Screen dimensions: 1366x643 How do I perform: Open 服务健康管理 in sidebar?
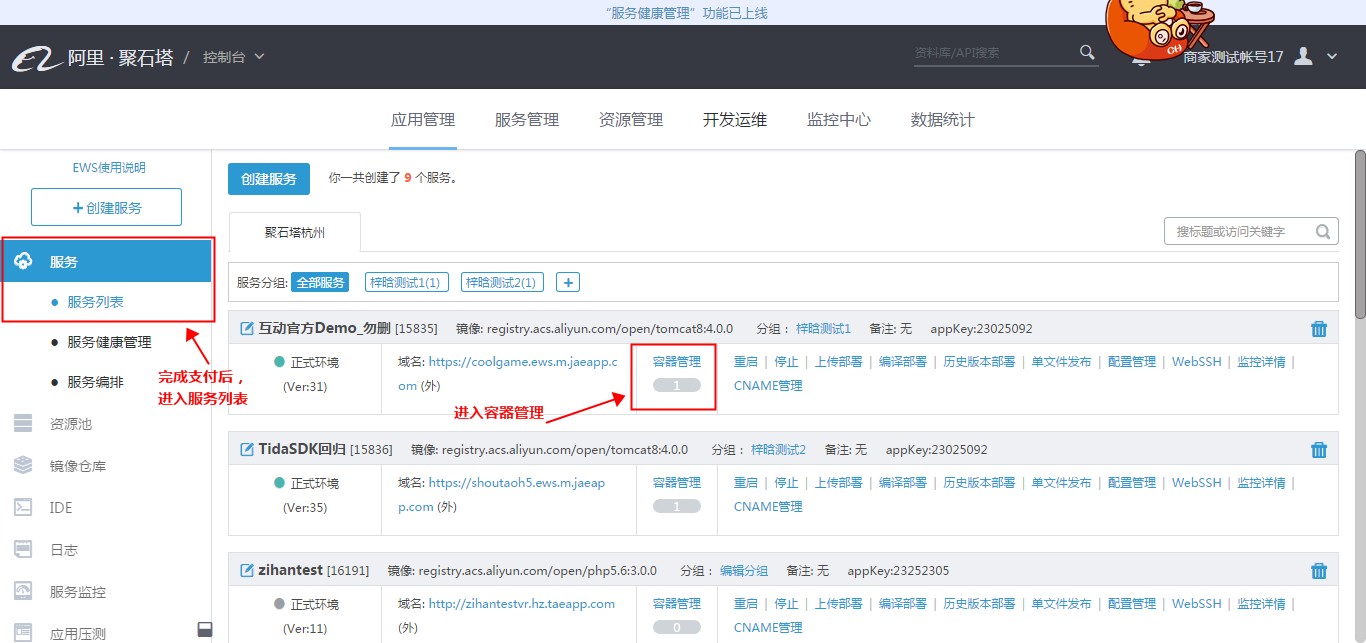pos(110,342)
